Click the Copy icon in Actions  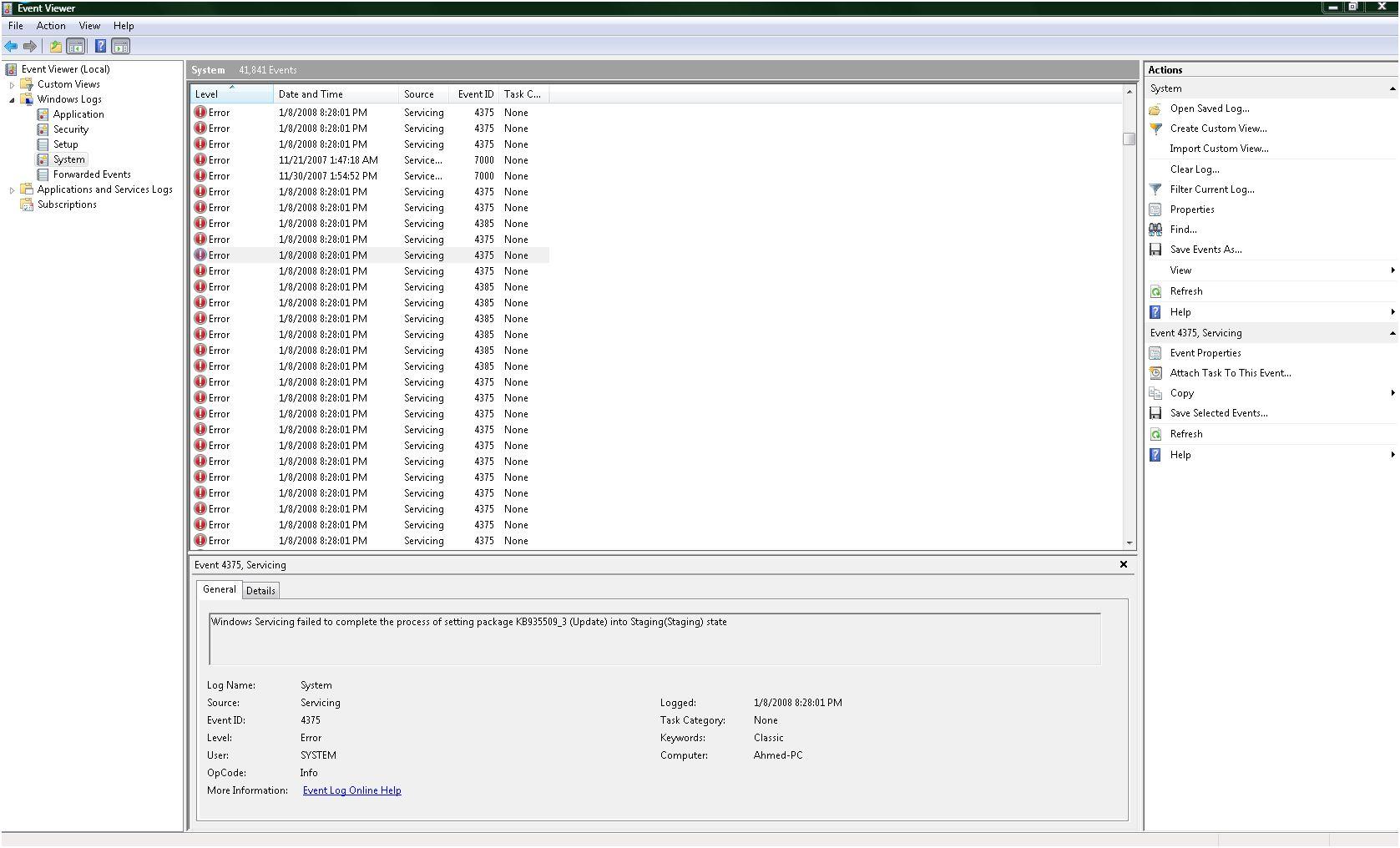tap(1155, 393)
